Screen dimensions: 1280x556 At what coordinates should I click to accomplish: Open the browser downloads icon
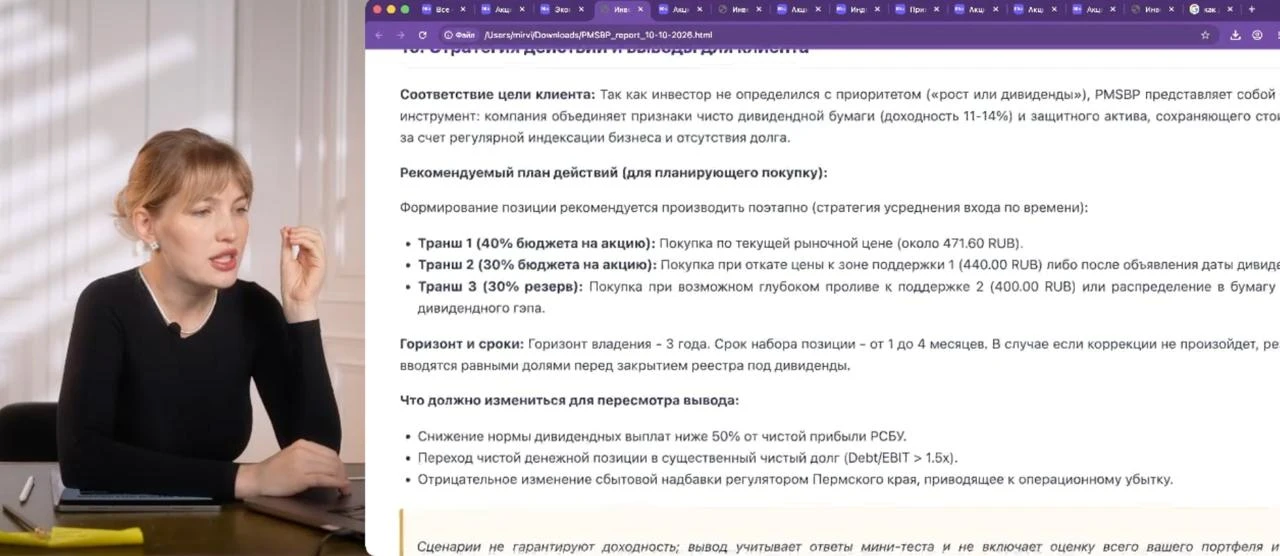click(x=1234, y=34)
